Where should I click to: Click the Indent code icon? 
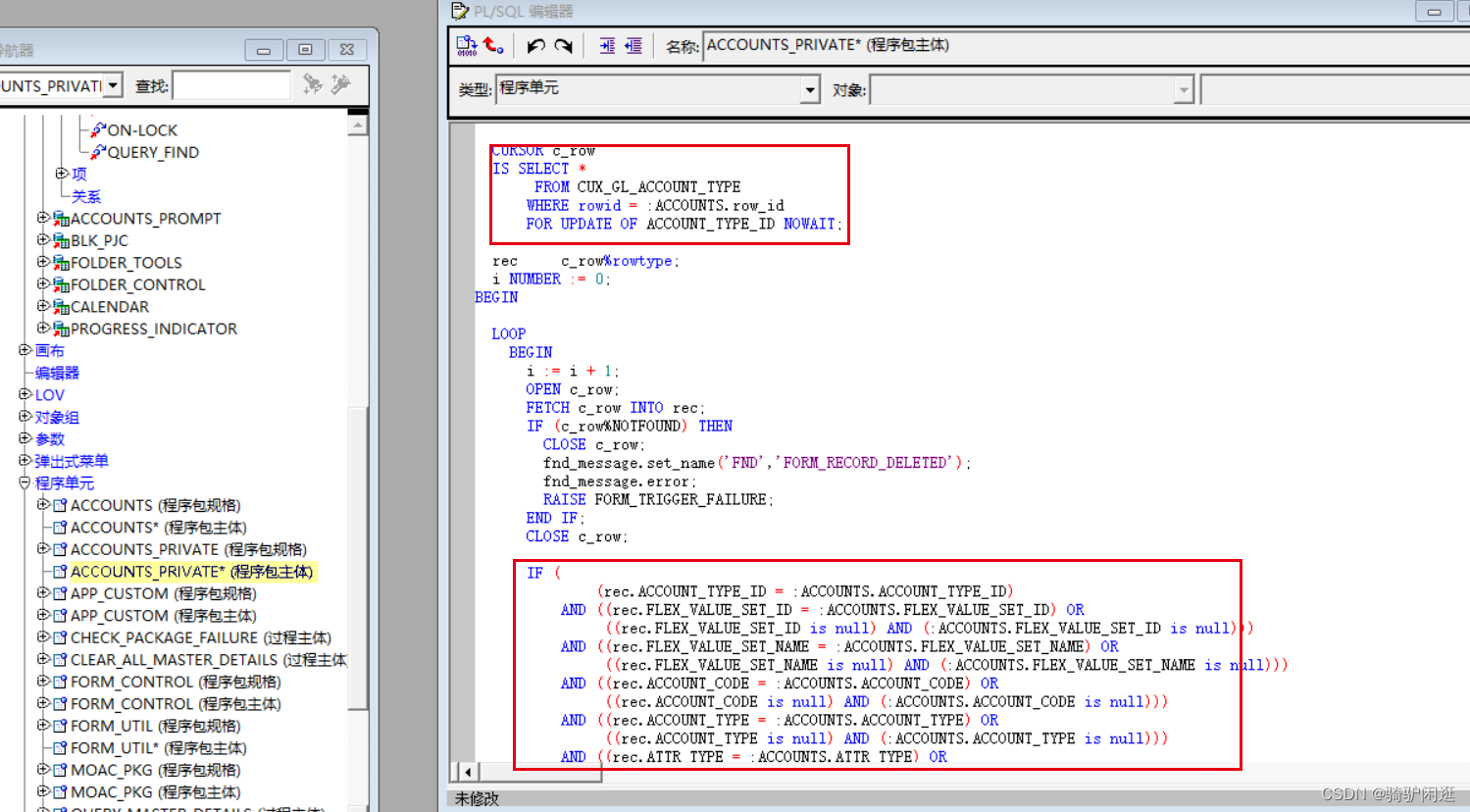(607, 46)
